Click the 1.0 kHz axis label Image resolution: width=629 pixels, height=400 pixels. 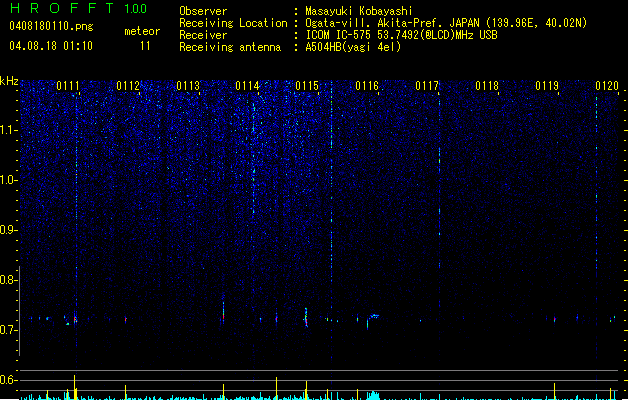[x=9, y=180]
